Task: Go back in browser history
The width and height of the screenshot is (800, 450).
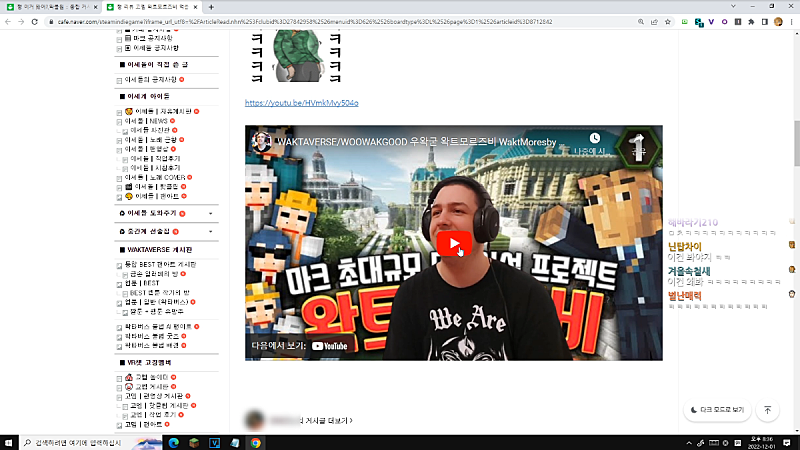Action: (x=8, y=22)
